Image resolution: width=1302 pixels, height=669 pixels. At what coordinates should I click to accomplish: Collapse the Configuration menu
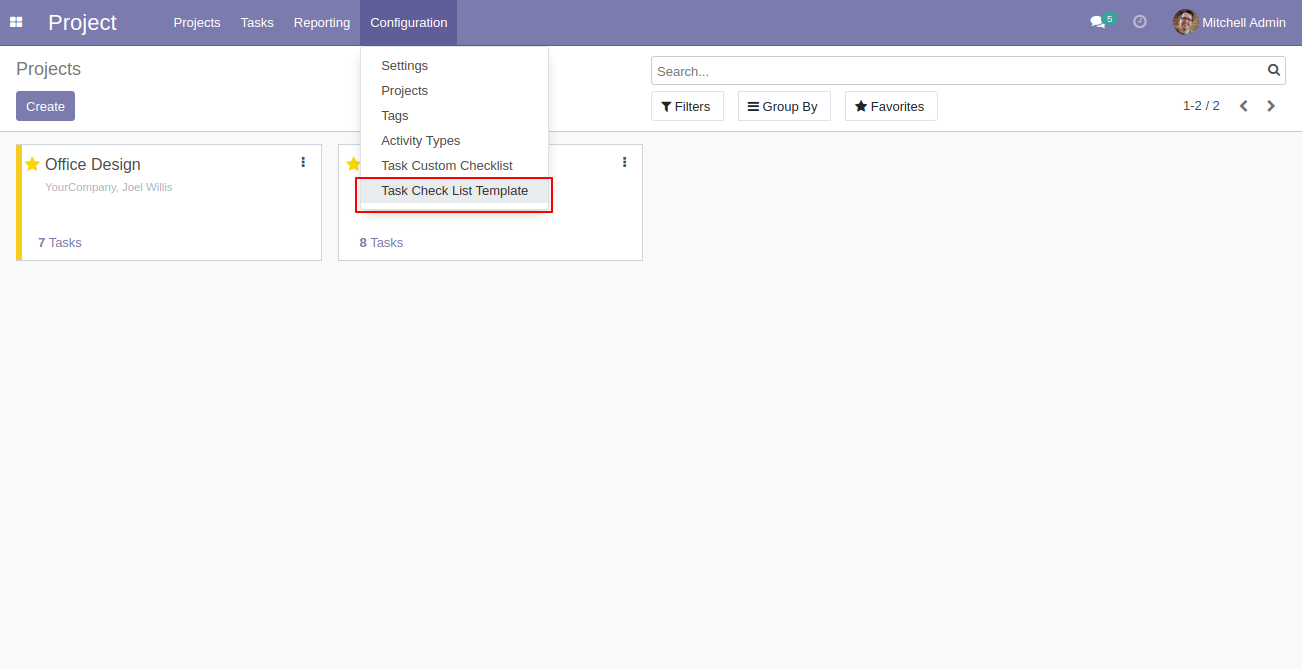pyautogui.click(x=408, y=22)
